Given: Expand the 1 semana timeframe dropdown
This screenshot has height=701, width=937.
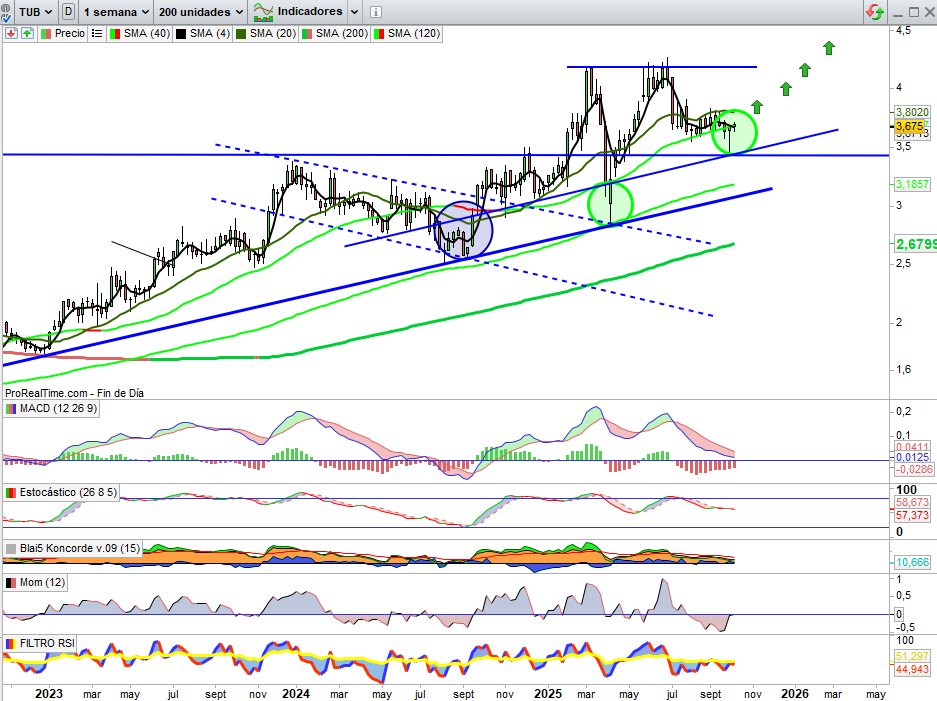Looking at the screenshot, I should 116,12.
